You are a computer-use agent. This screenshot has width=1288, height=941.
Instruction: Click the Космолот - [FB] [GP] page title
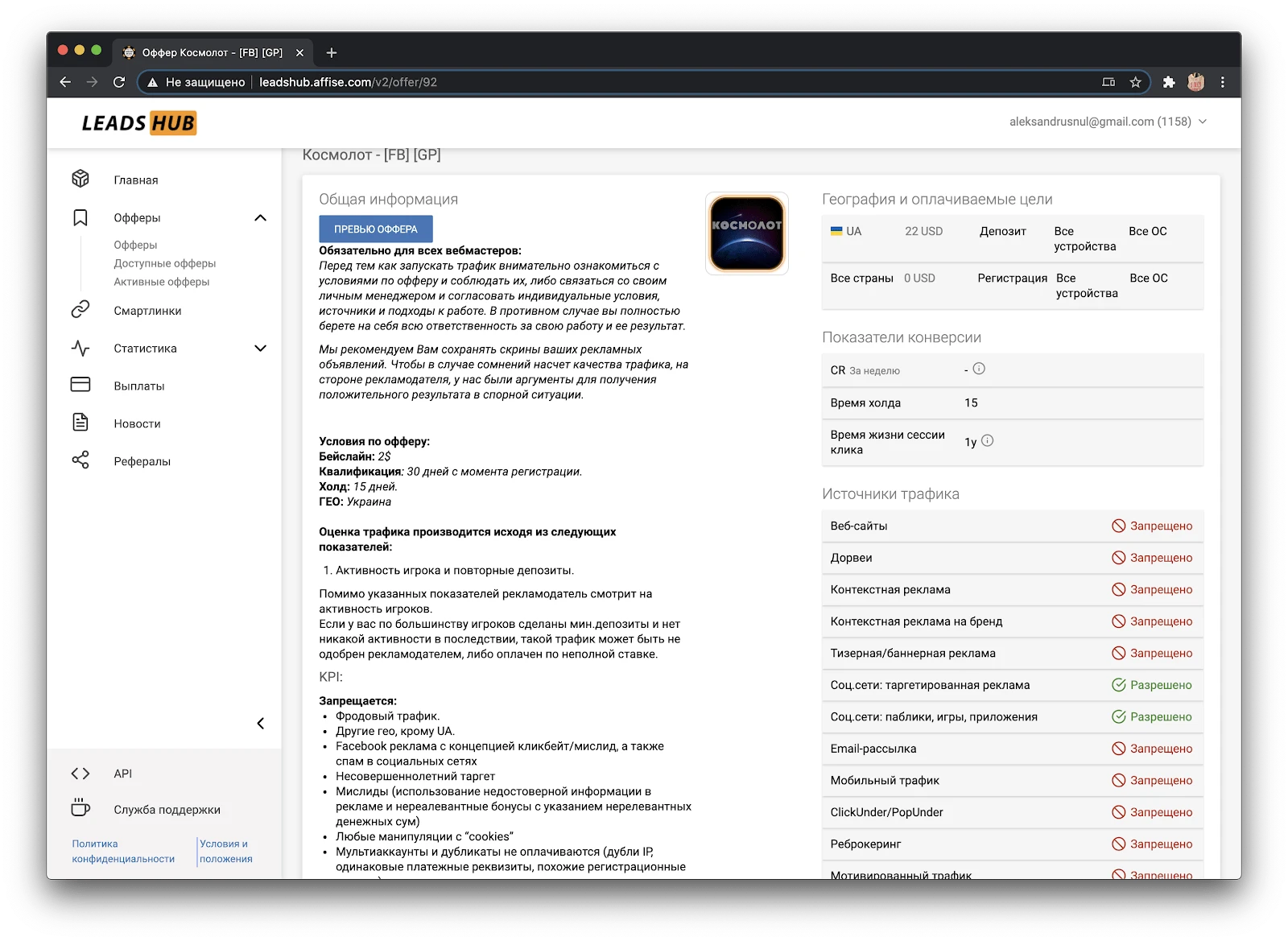pos(371,155)
